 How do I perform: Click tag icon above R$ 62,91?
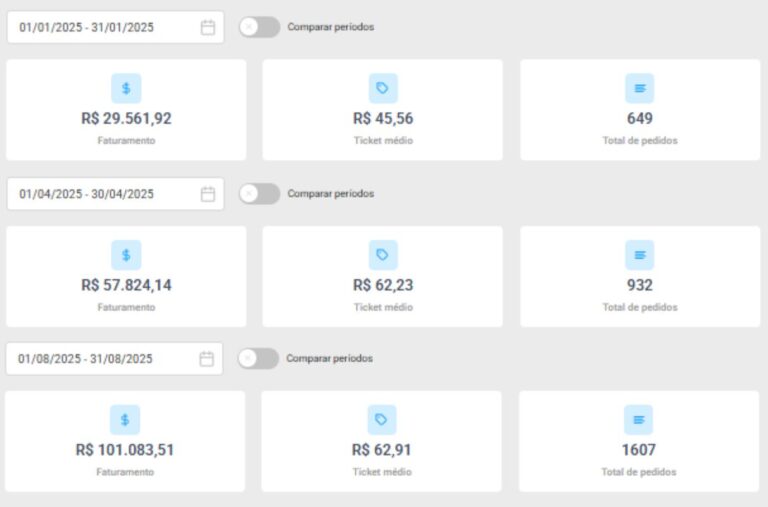(381, 420)
